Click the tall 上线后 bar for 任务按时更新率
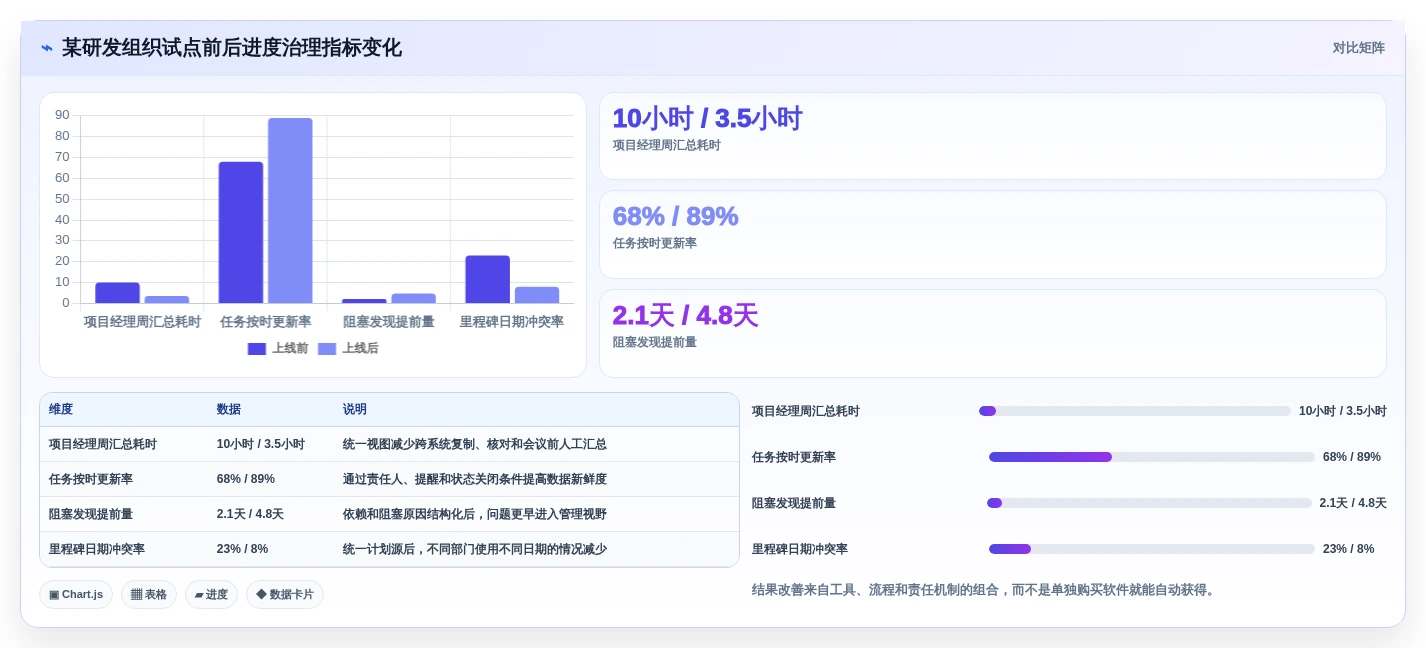The width and height of the screenshot is (1426, 648). click(290, 210)
